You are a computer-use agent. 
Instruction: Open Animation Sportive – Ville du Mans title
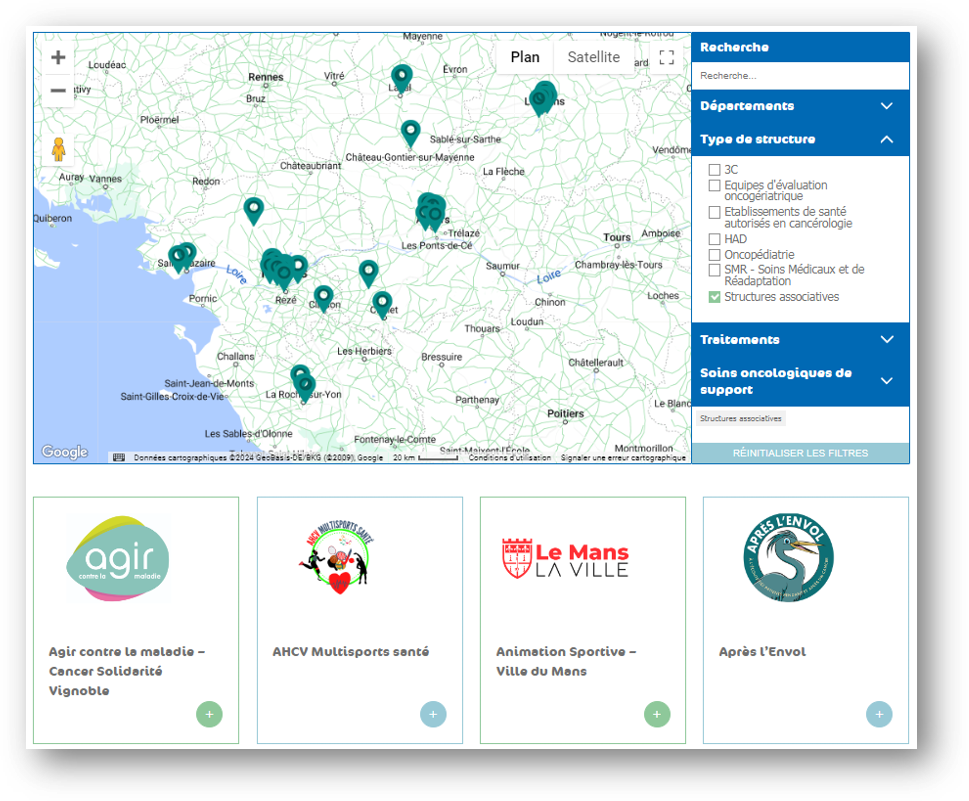[565, 661]
